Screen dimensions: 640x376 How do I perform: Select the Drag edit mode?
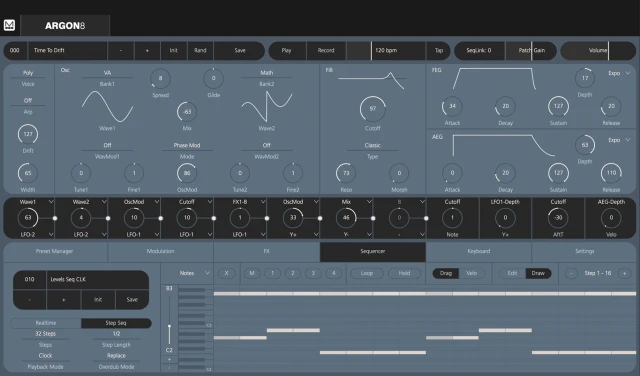(446, 273)
